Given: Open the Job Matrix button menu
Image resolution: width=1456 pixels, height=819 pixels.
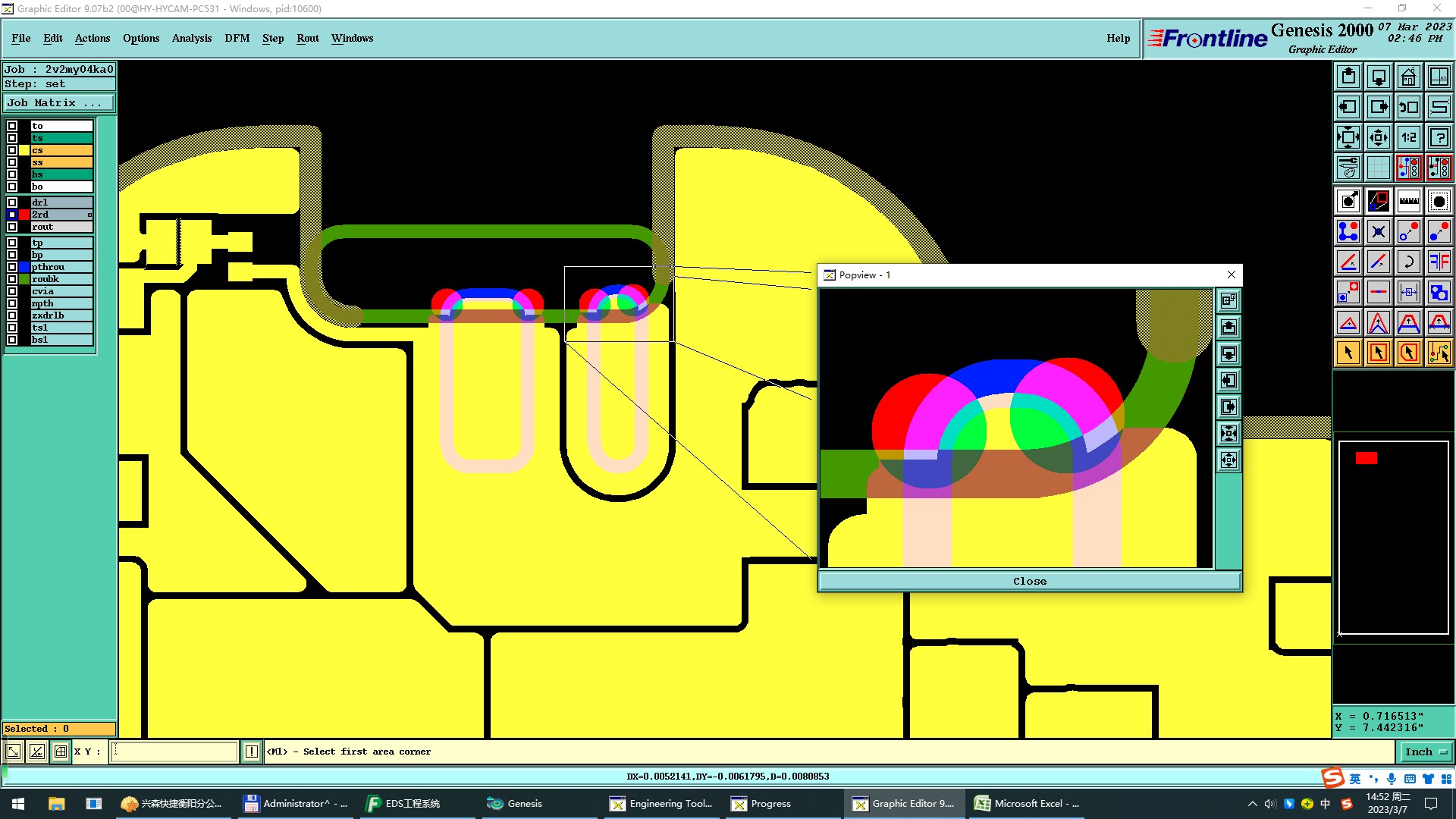Looking at the screenshot, I should pyautogui.click(x=58, y=103).
